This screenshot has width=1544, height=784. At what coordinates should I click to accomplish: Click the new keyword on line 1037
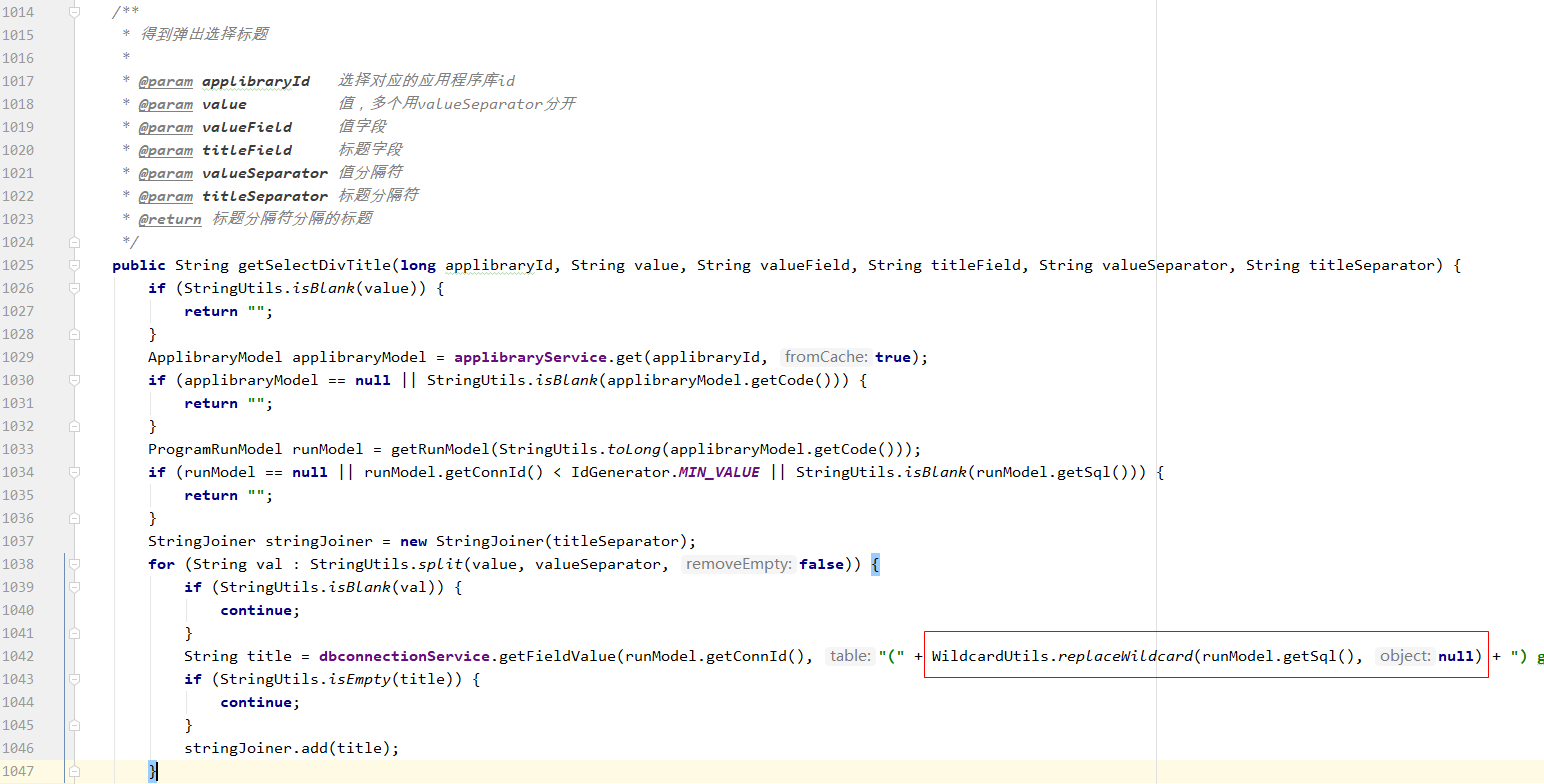coord(413,541)
